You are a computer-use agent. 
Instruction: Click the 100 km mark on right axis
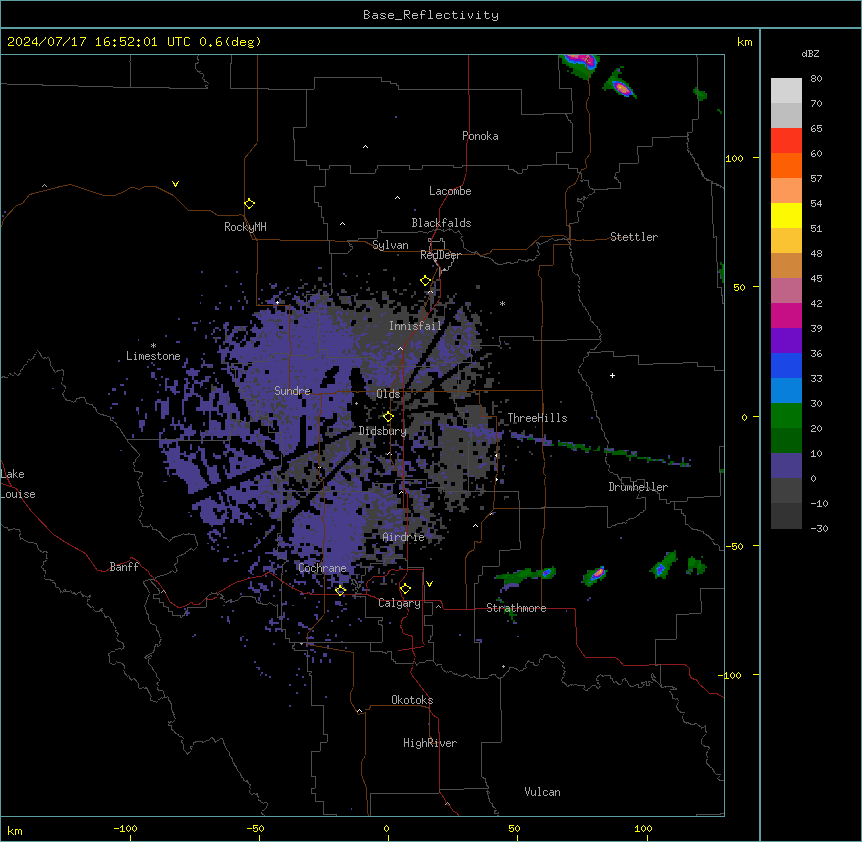click(734, 158)
